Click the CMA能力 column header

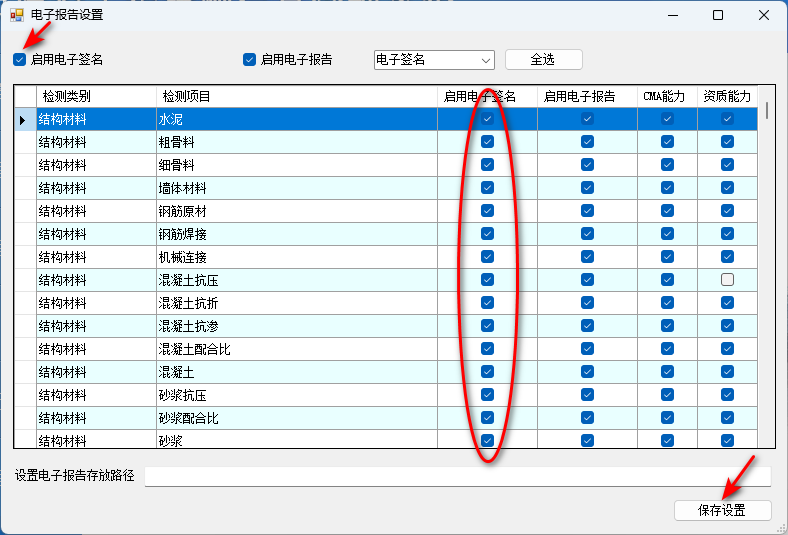(667, 96)
